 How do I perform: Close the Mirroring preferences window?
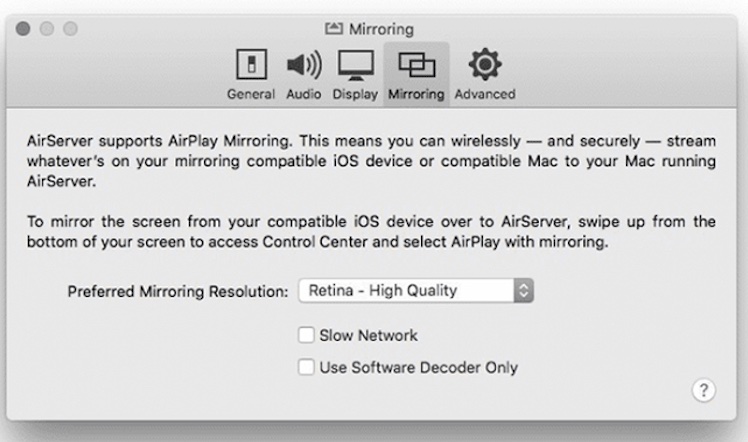24,29
